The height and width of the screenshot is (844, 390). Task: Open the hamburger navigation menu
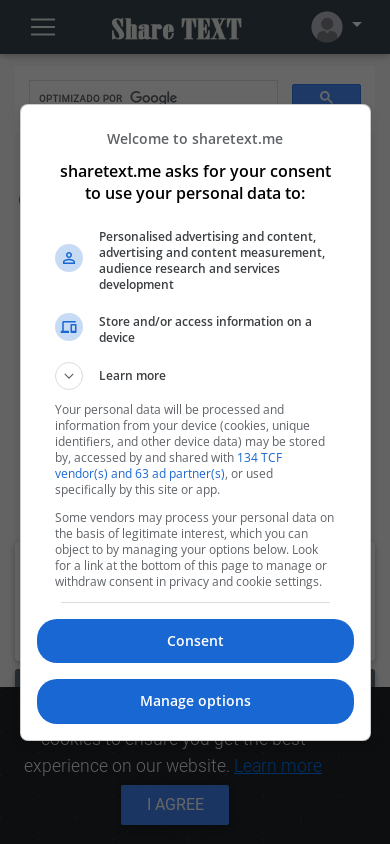point(43,27)
